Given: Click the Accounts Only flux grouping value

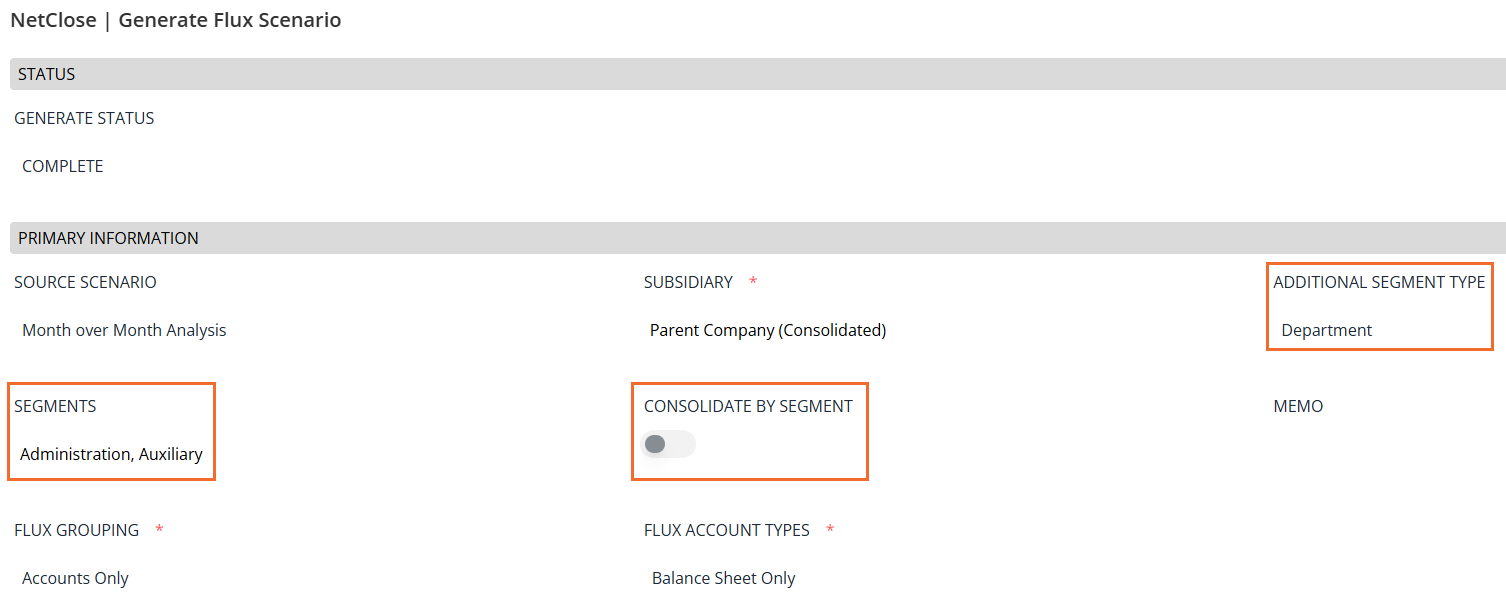Looking at the screenshot, I should [75, 578].
